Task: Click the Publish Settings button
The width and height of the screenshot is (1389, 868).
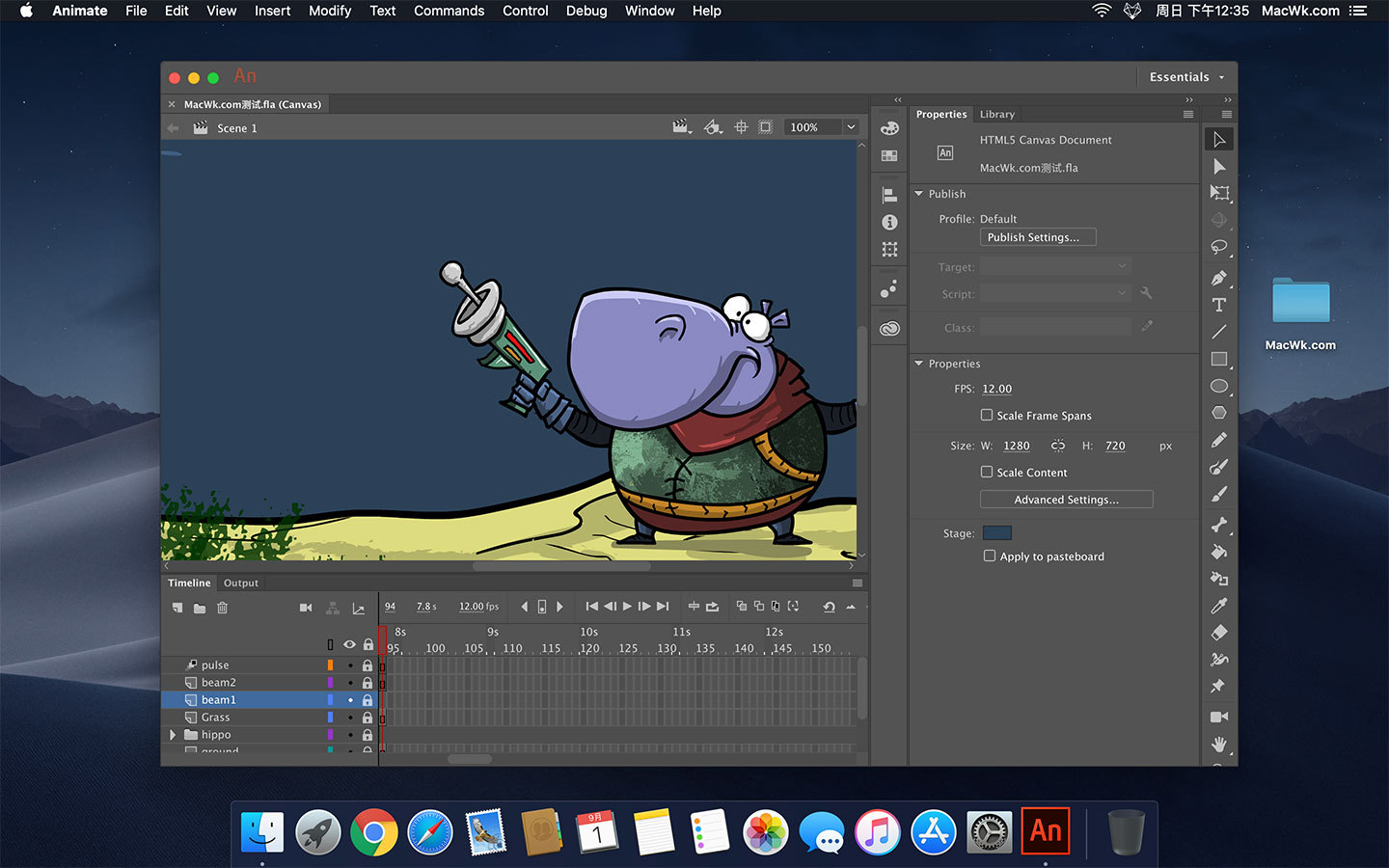Action: point(1037,237)
